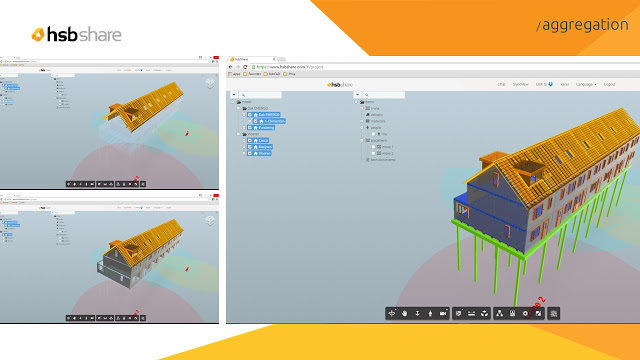Click the Logout link
Screen dimensions: 640x360
tap(609, 84)
